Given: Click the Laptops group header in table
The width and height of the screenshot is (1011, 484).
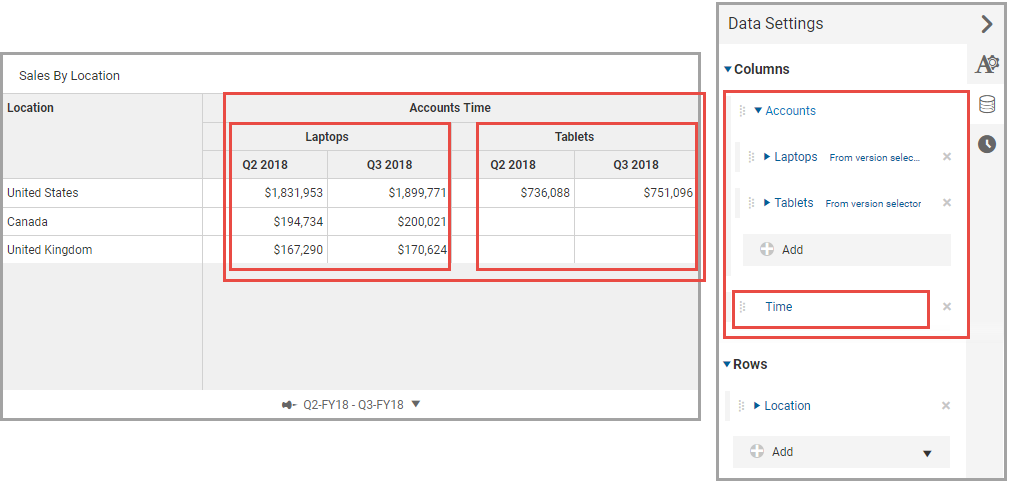Looking at the screenshot, I should point(327,137).
